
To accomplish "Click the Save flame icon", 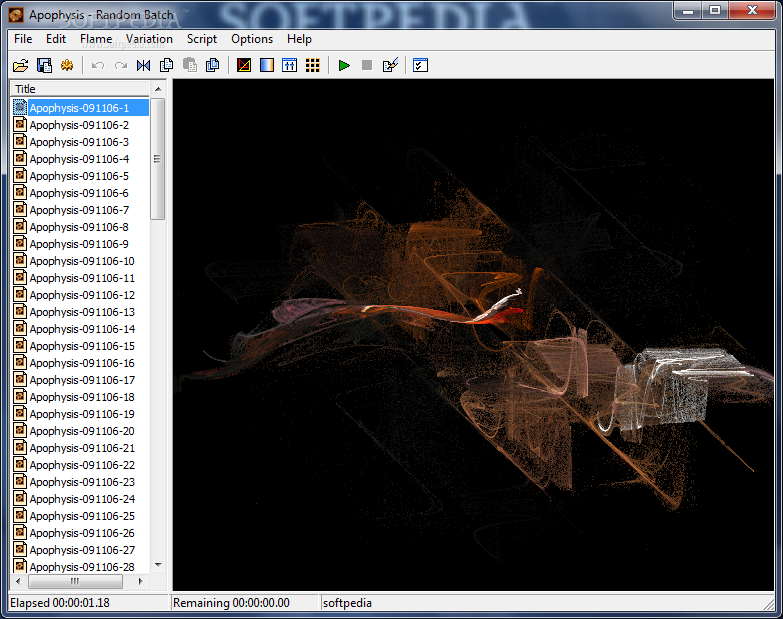I will [44, 65].
